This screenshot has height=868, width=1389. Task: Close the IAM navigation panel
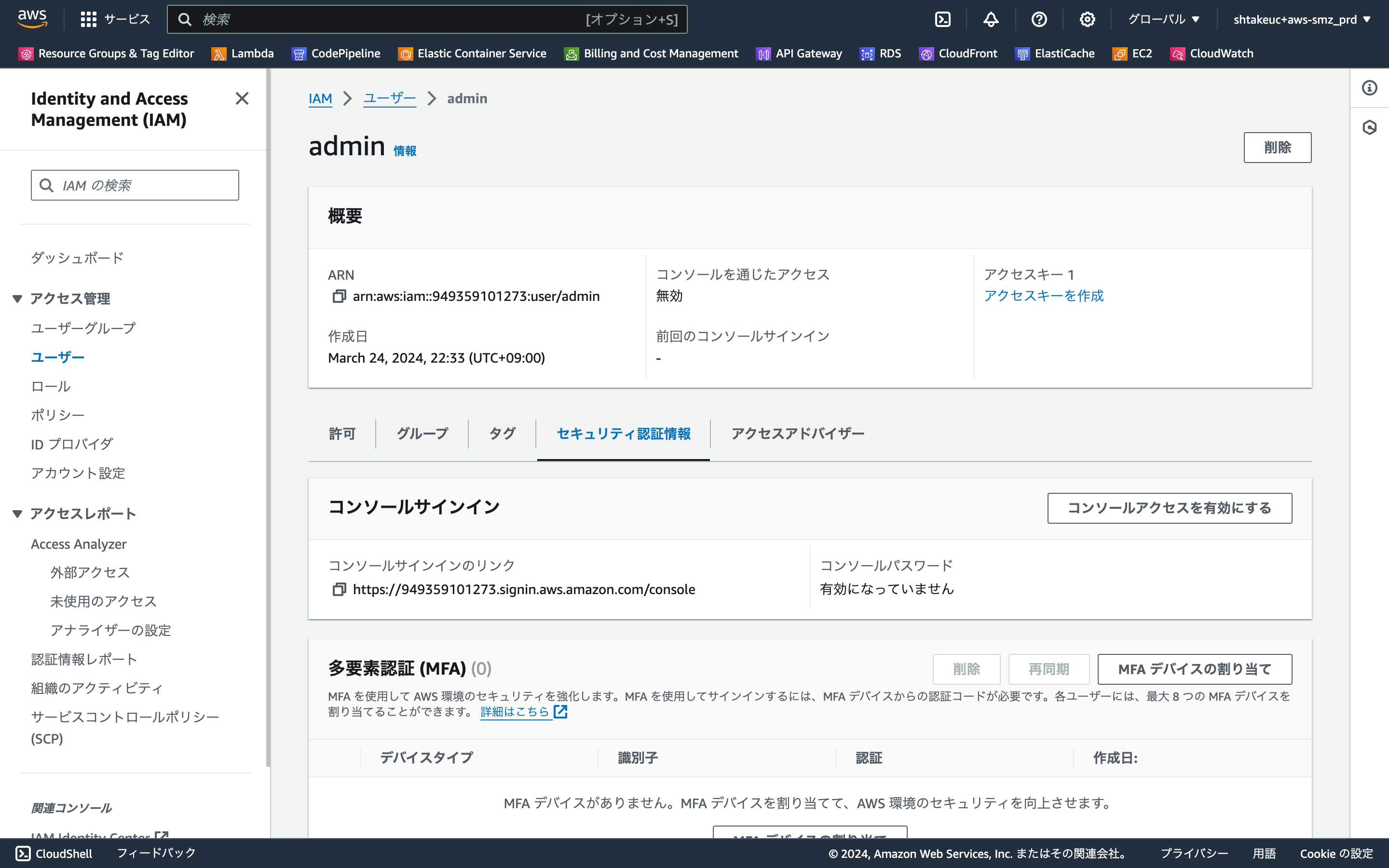pos(242,99)
